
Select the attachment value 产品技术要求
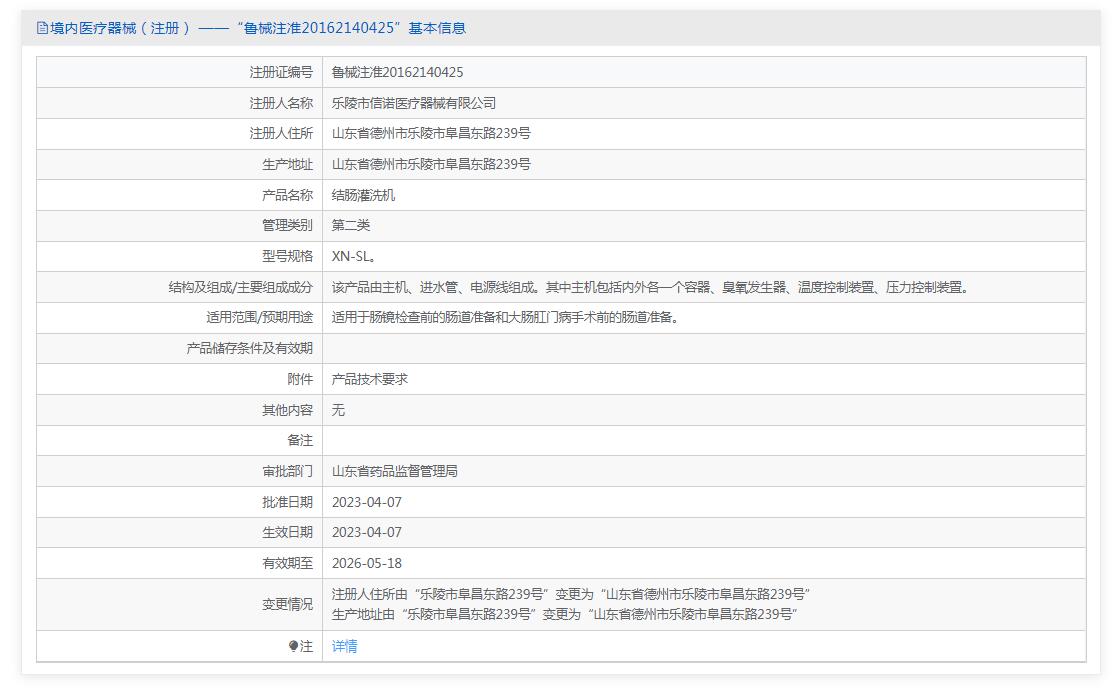[x=370, y=379]
